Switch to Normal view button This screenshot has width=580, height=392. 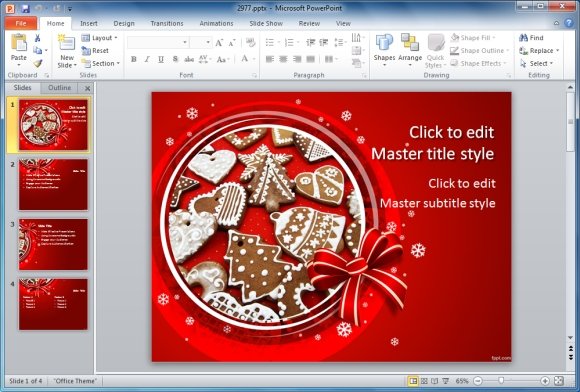pyautogui.click(x=413, y=381)
